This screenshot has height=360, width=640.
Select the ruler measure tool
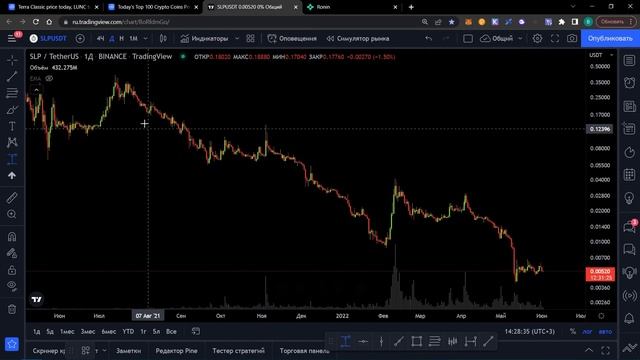(12, 198)
